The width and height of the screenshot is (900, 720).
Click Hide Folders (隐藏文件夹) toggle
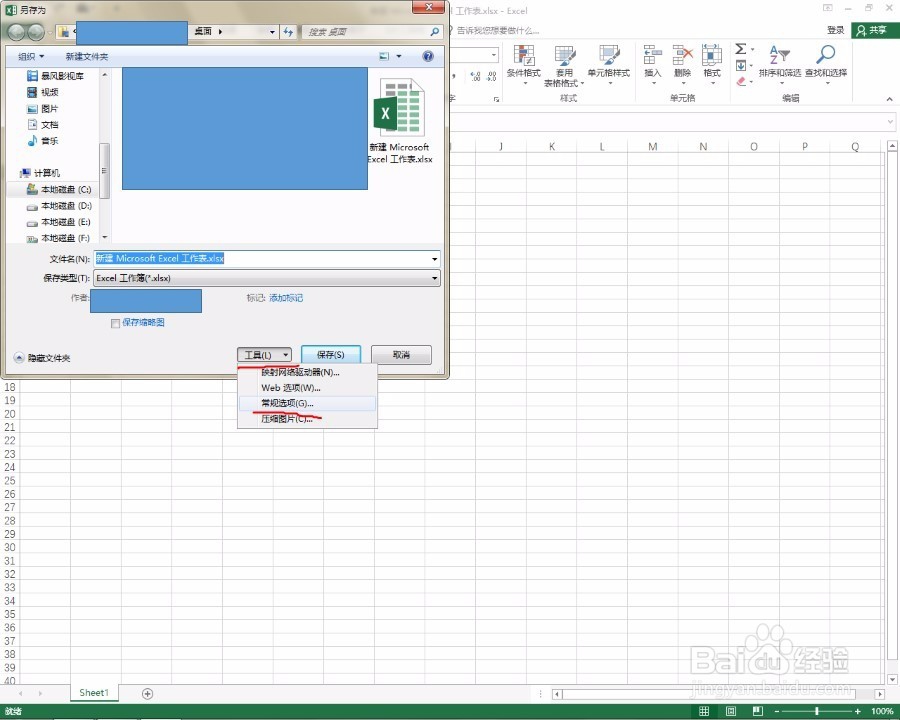[x=42, y=358]
